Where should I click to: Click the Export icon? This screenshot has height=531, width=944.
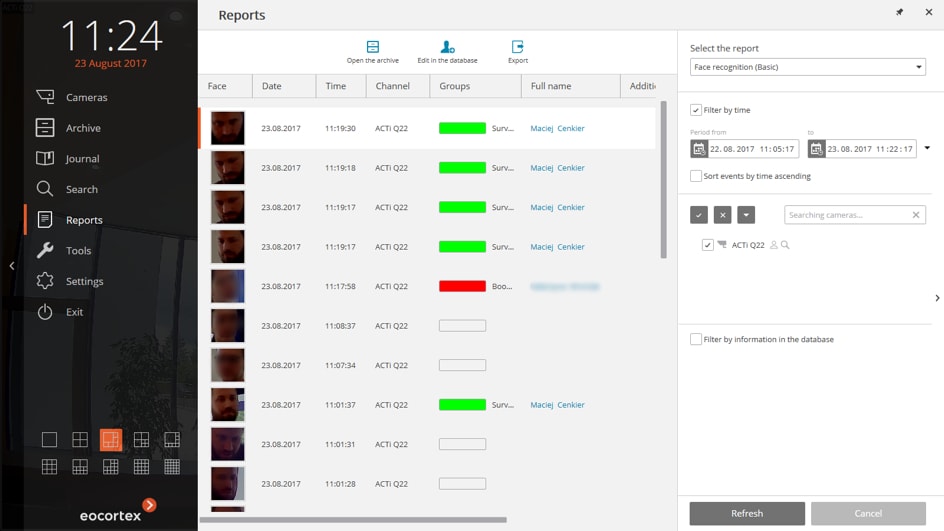click(x=517, y=47)
